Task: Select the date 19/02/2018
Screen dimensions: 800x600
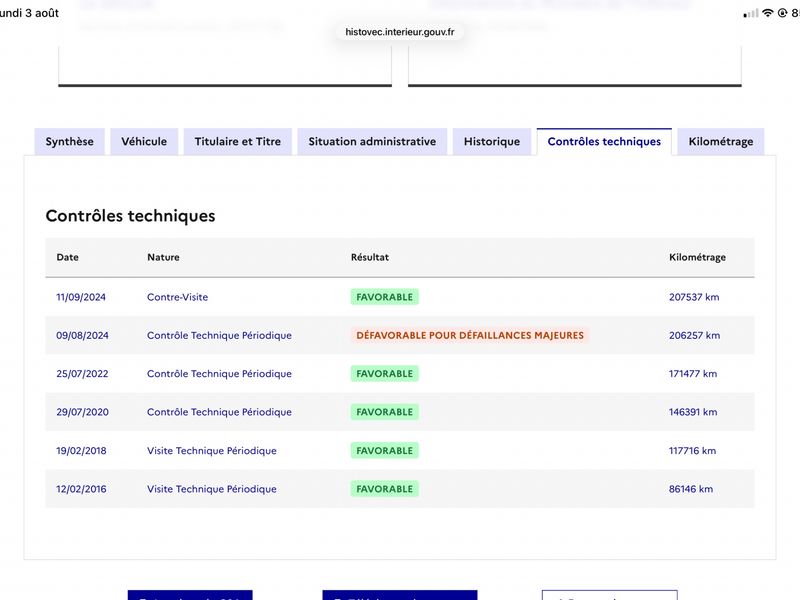Action: click(x=81, y=451)
